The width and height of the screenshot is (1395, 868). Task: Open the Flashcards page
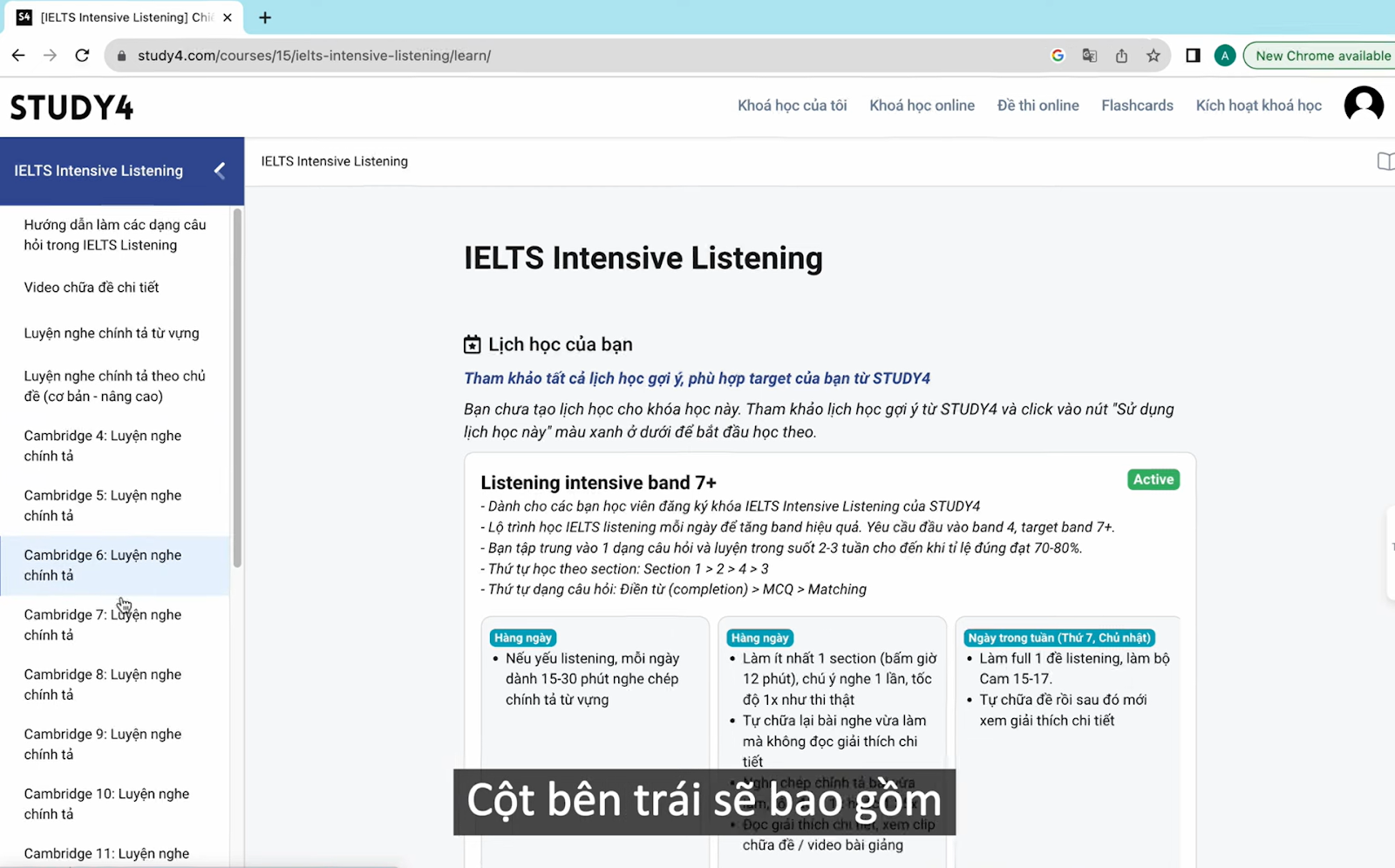pos(1137,105)
